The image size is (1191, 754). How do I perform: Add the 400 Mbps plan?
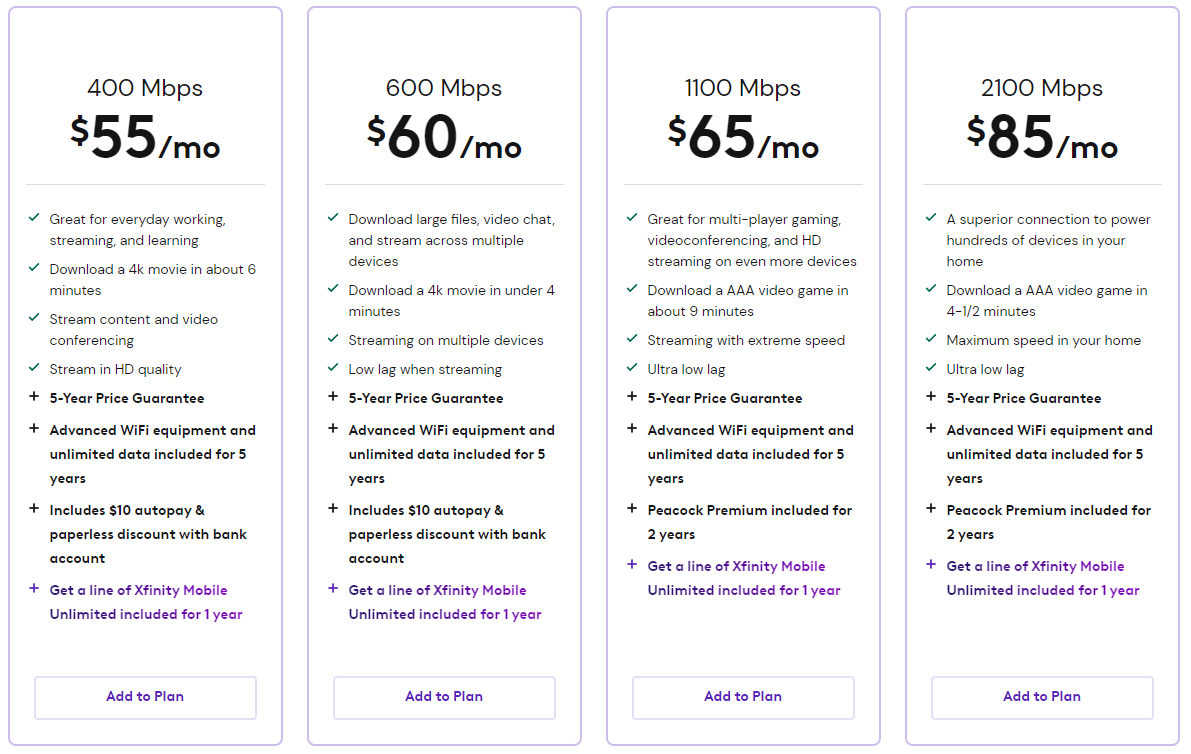pos(145,697)
